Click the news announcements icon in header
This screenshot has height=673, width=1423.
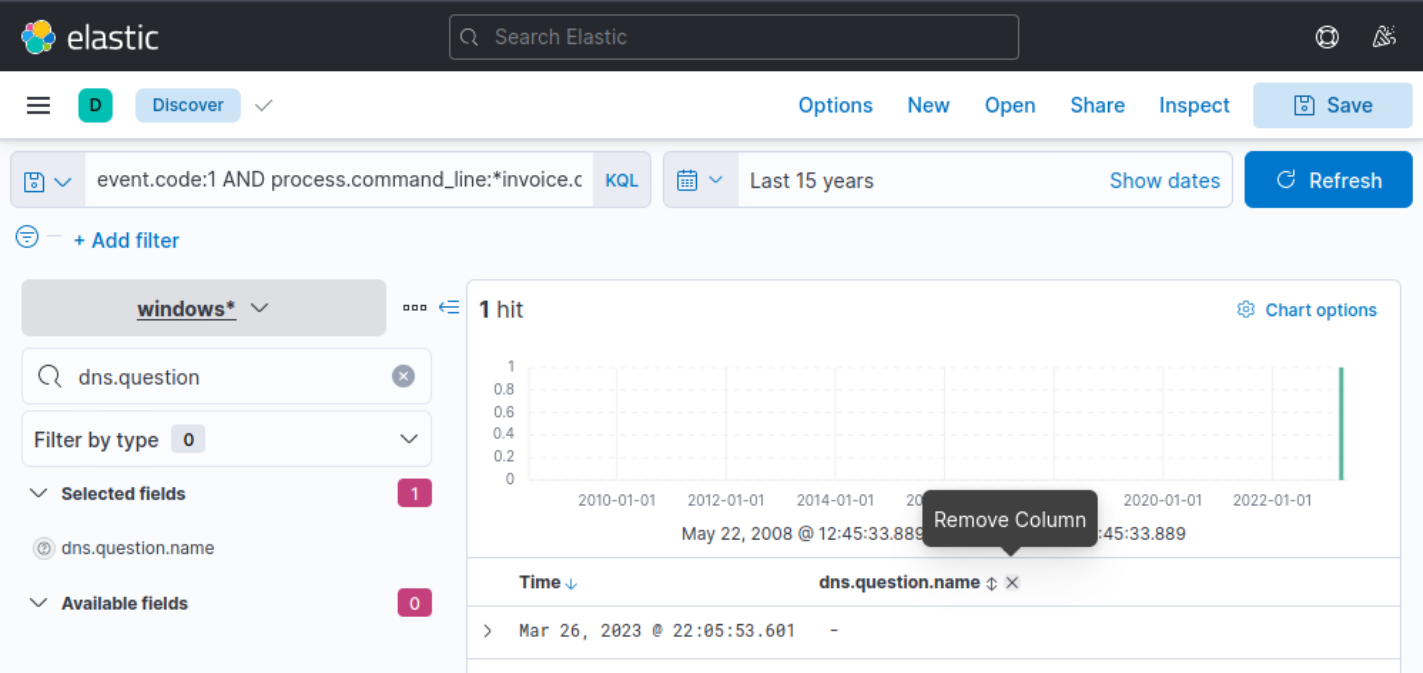(x=1384, y=36)
